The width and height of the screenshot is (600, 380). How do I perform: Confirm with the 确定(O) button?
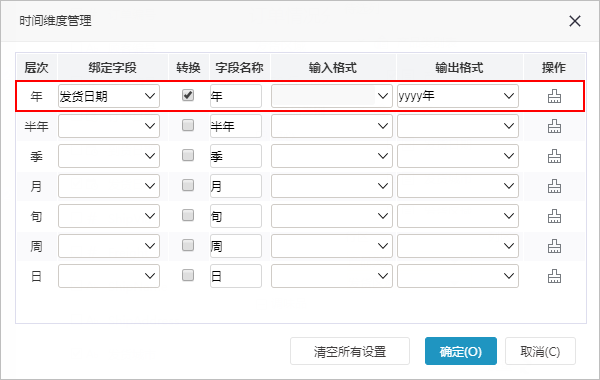pos(461,351)
